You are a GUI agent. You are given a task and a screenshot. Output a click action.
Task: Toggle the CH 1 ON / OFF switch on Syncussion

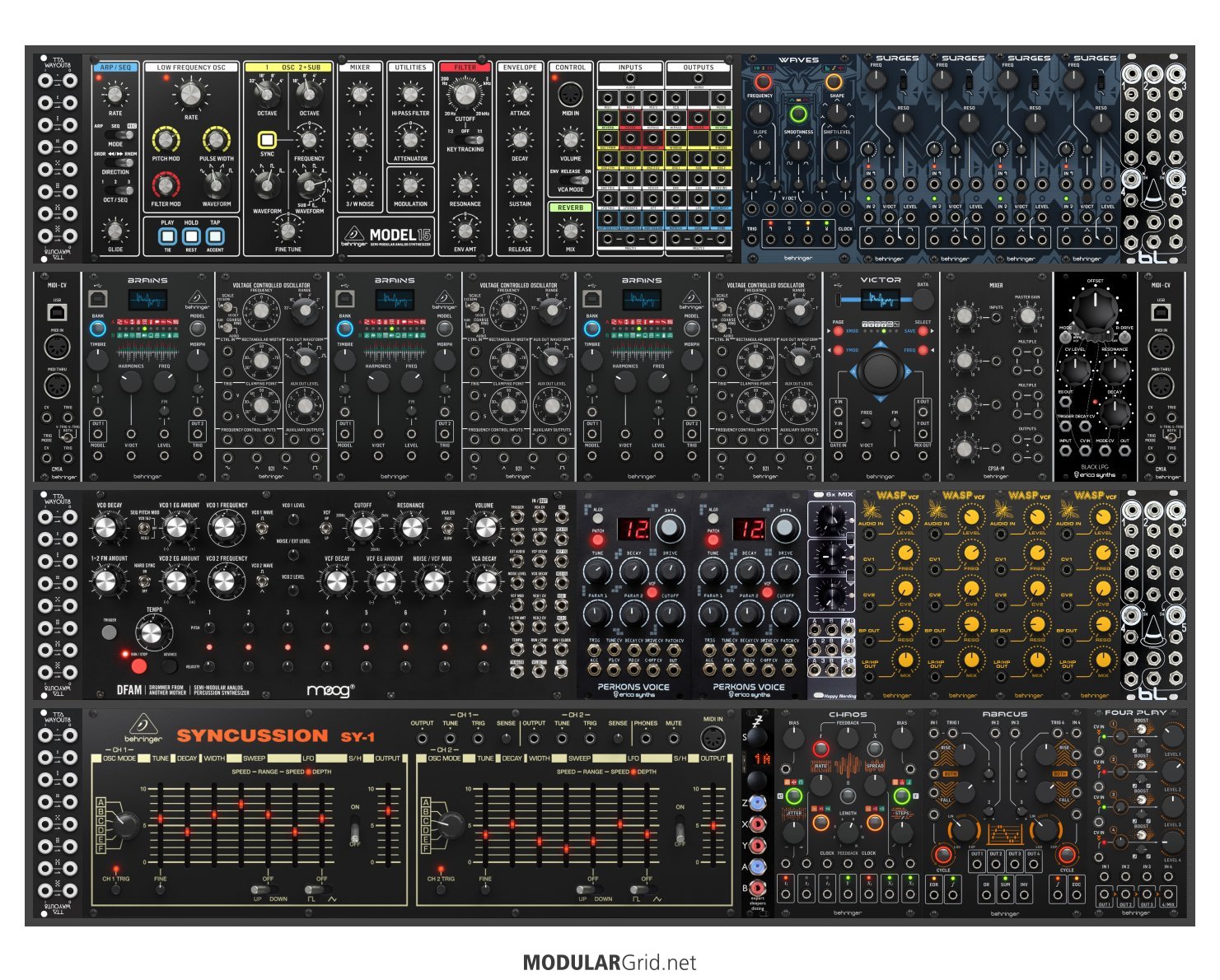pos(355,828)
